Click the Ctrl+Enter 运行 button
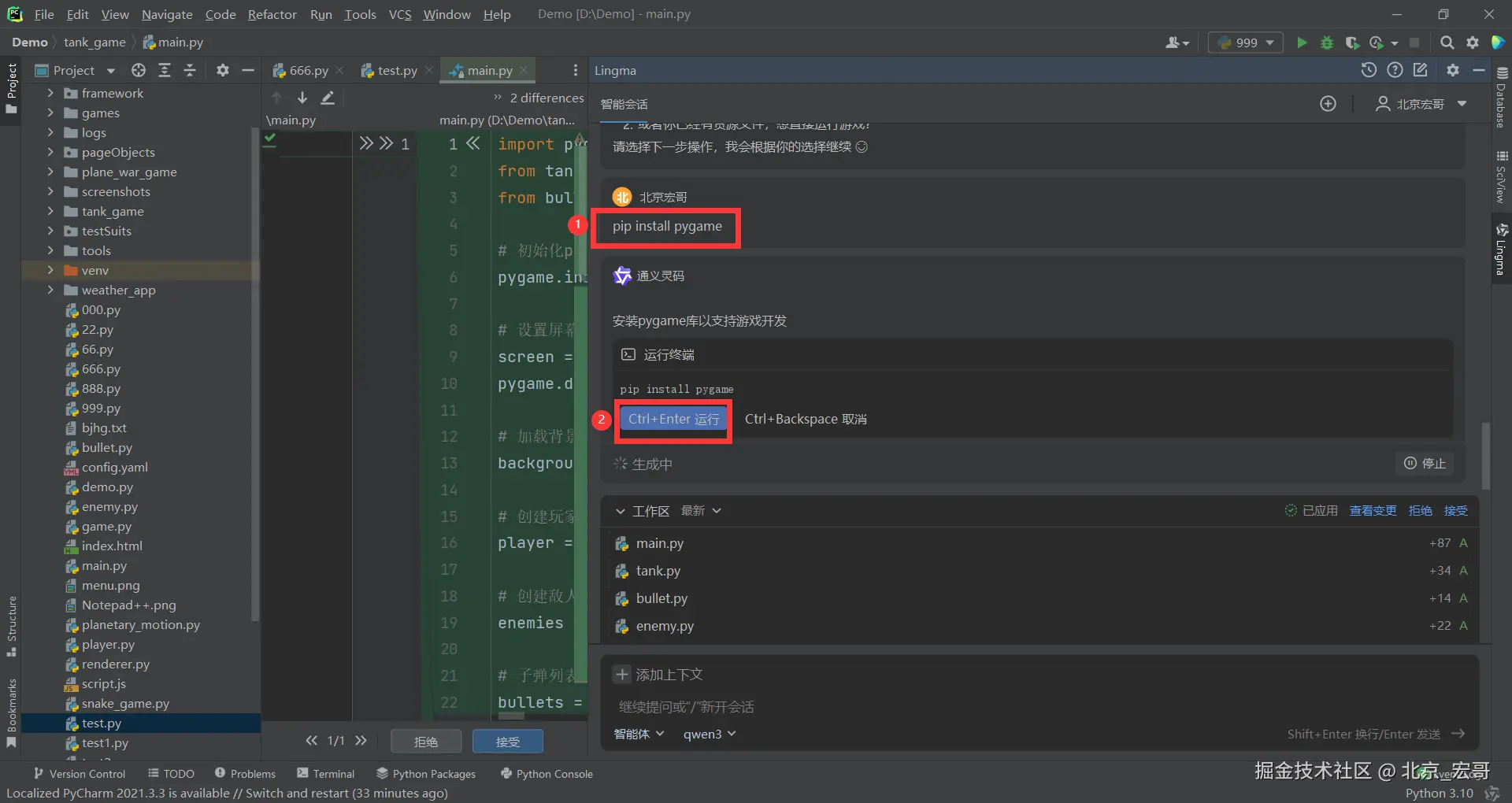The image size is (1512, 803). (673, 419)
